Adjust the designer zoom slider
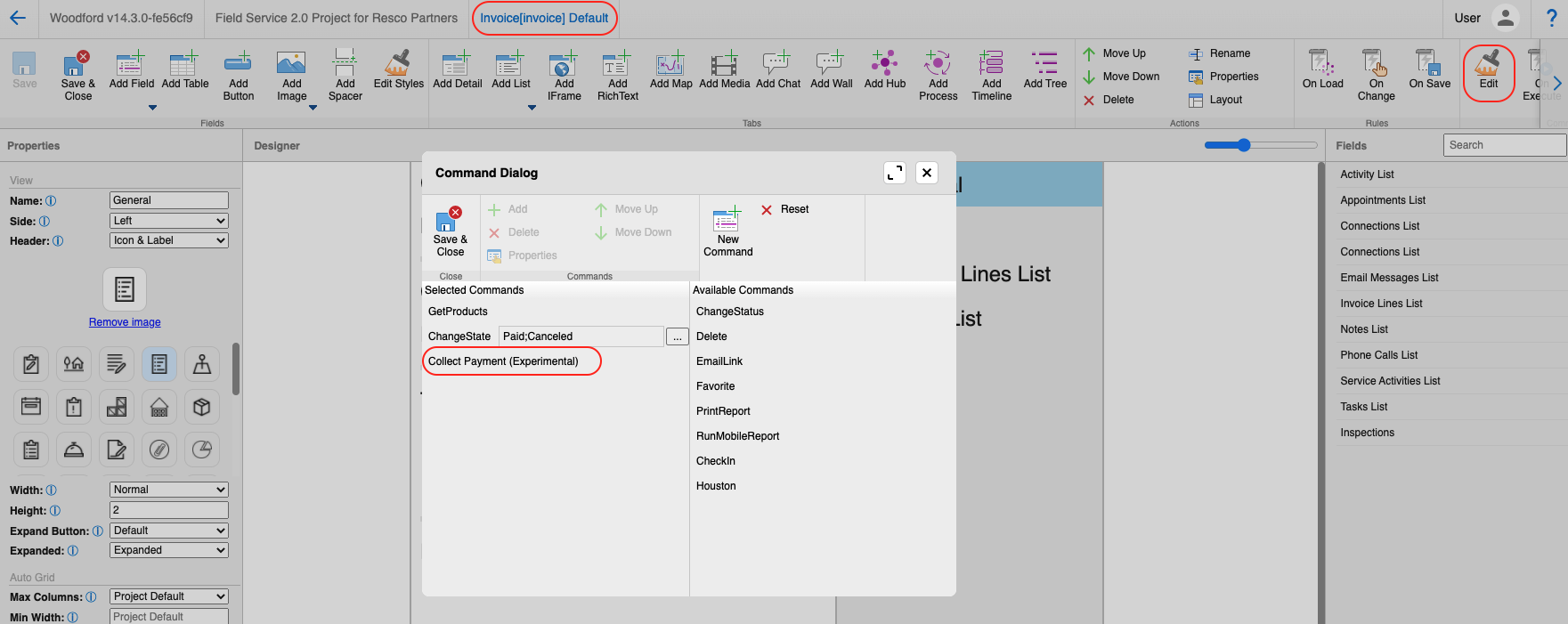The image size is (1568, 624). click(1244, 145)
